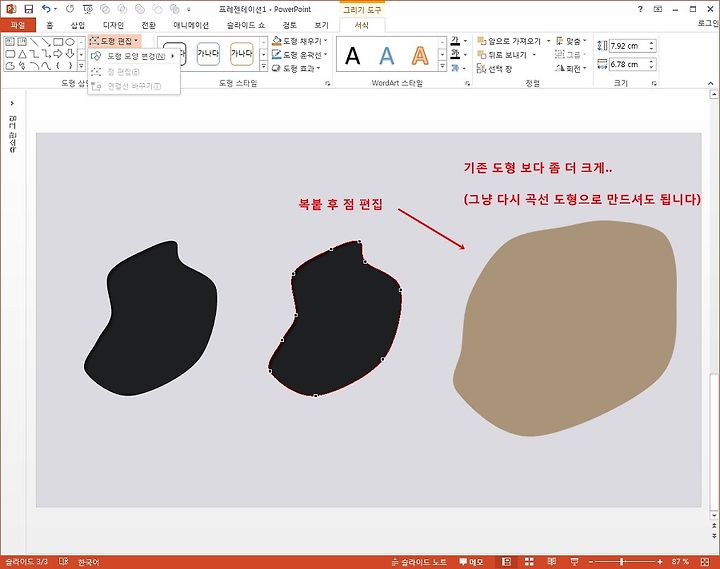Image resolution: width=720 pixels, height=569 pixels.
Task: Switch to Reading view
Action: [551, 562]
